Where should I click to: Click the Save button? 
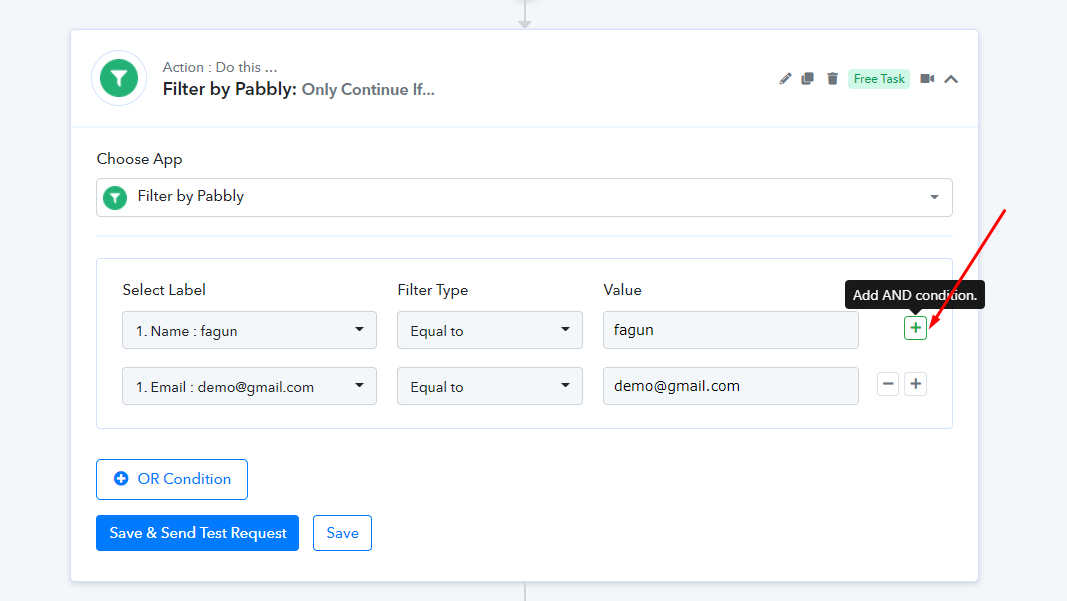click(x=342, y=533)
